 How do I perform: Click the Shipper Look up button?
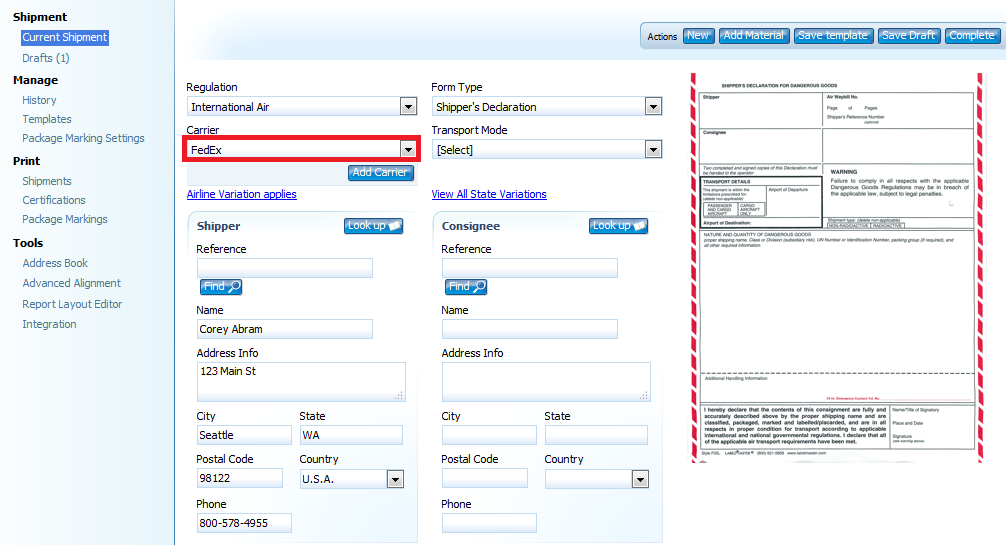pyautogui.click(x=373, y=226)
